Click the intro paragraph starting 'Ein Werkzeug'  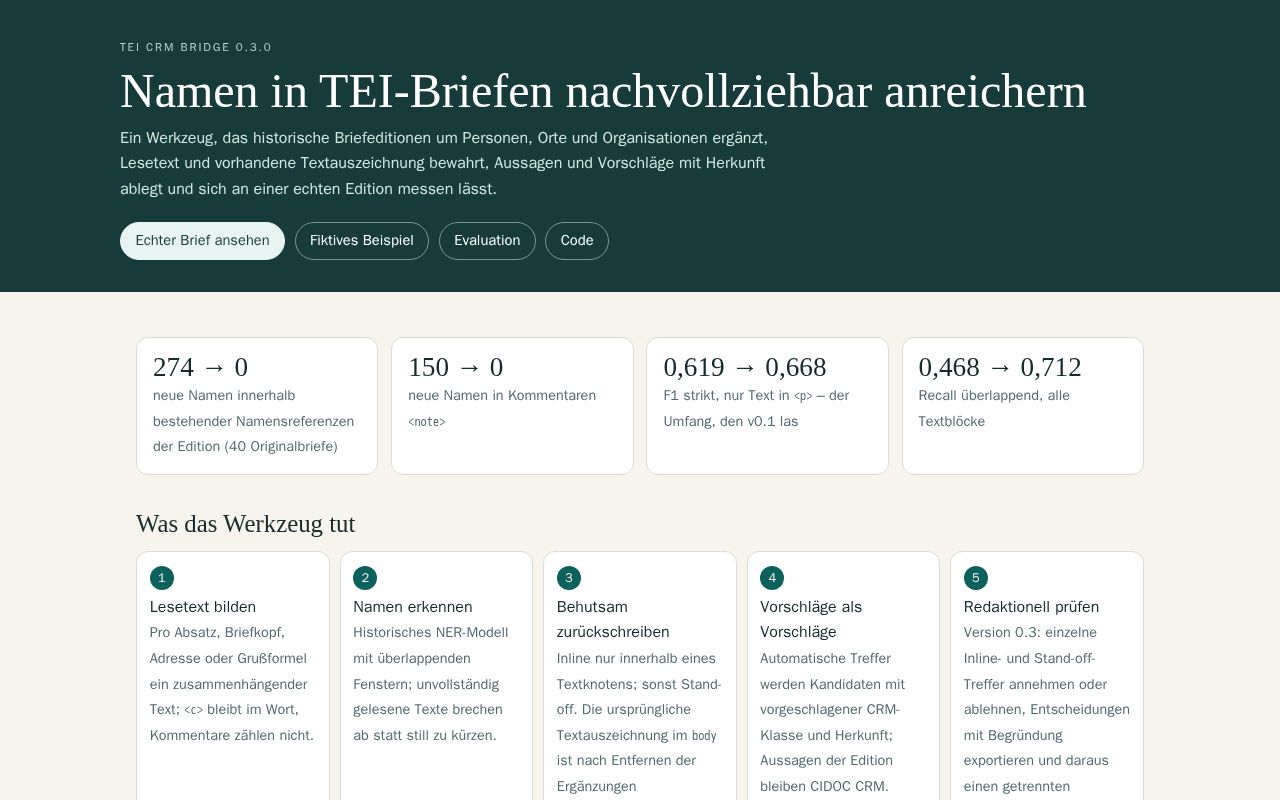pos(444,163)
